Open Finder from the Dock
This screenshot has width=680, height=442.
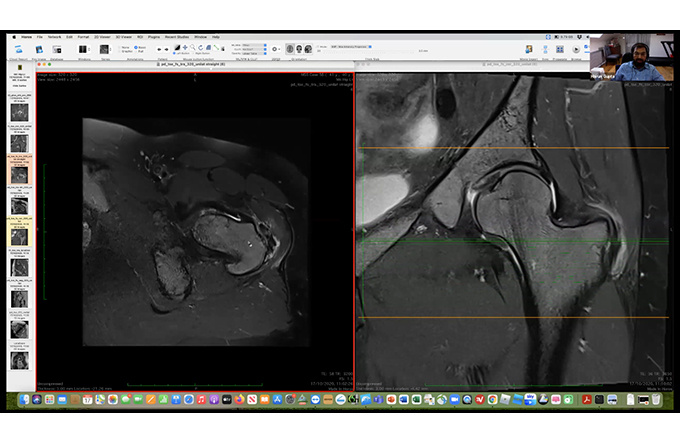22,399
